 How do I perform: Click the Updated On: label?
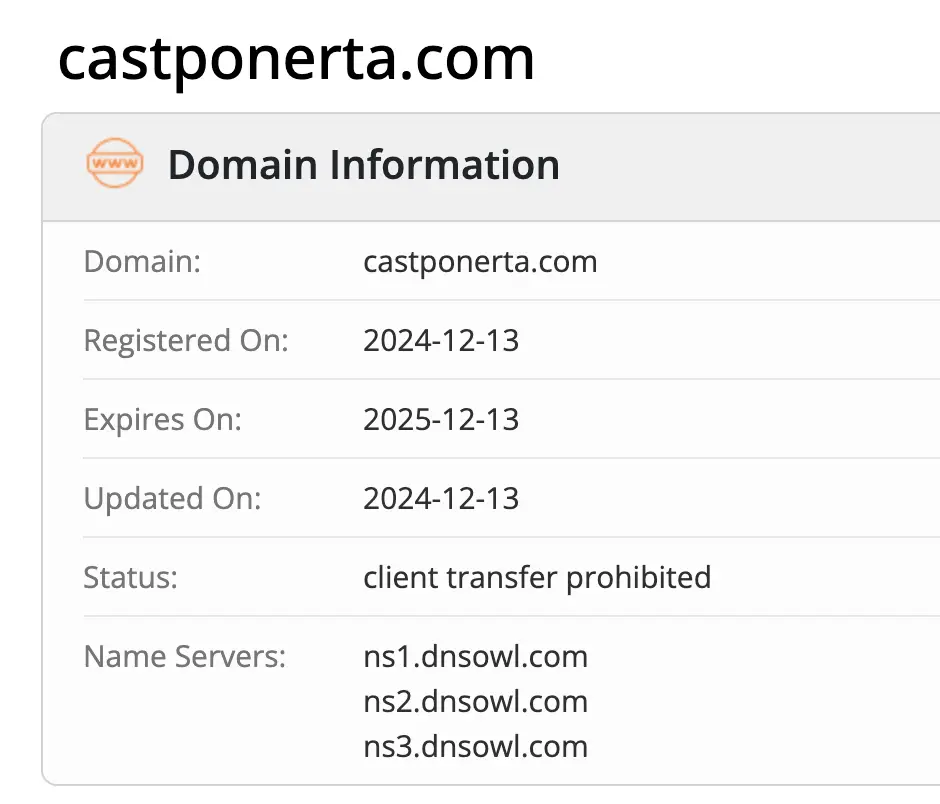pyautogui.click(x=172, y=498)
